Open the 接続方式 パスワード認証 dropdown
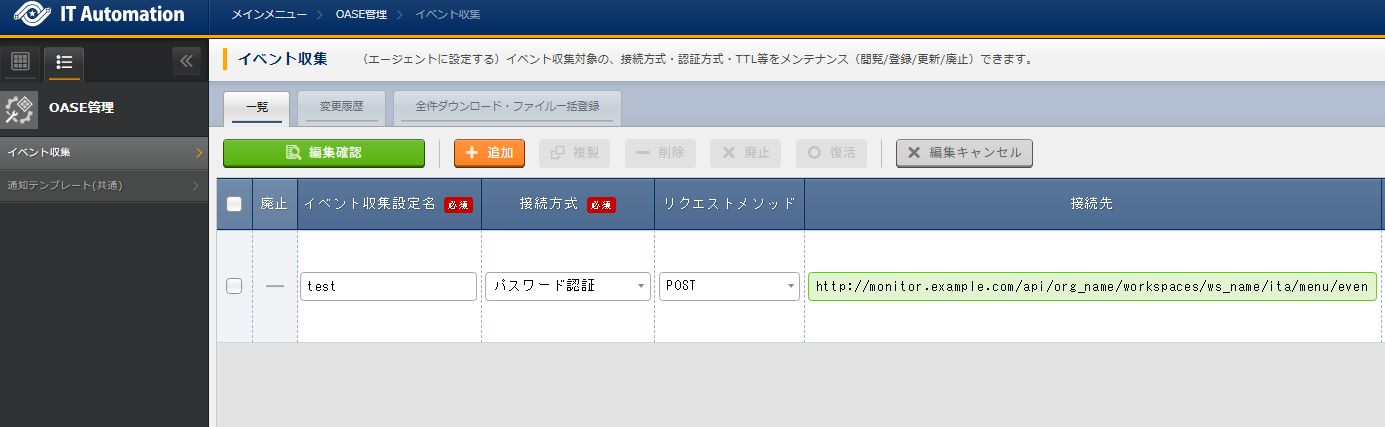Image resolution: width=1385 pixels, height=427 pixels. [567, 286]
